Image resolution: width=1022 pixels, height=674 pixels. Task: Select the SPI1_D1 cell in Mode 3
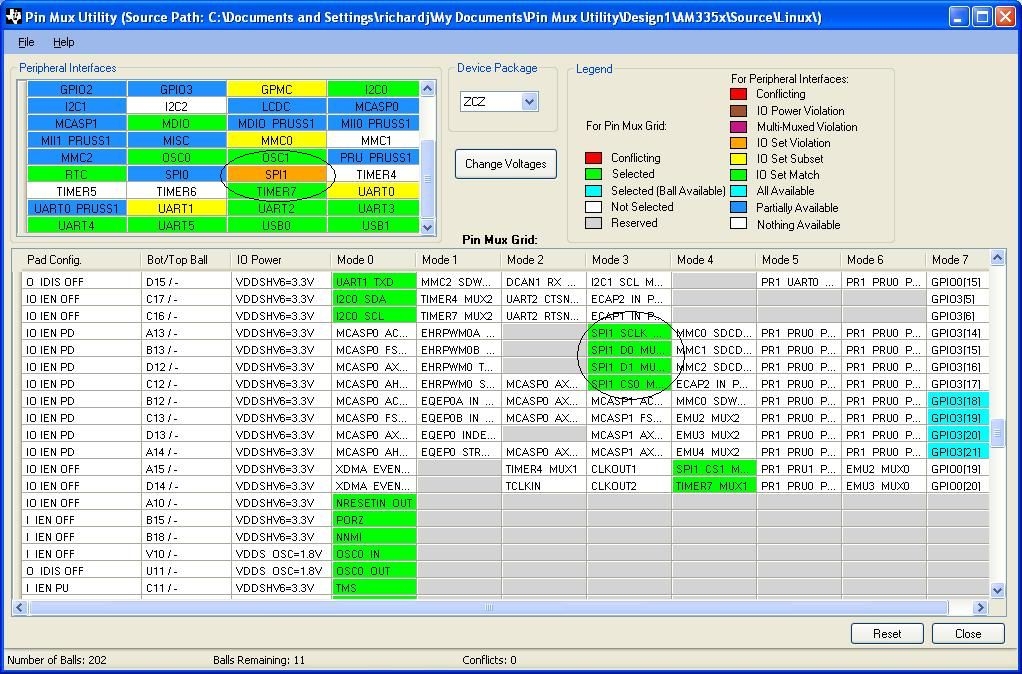point(628,367)
